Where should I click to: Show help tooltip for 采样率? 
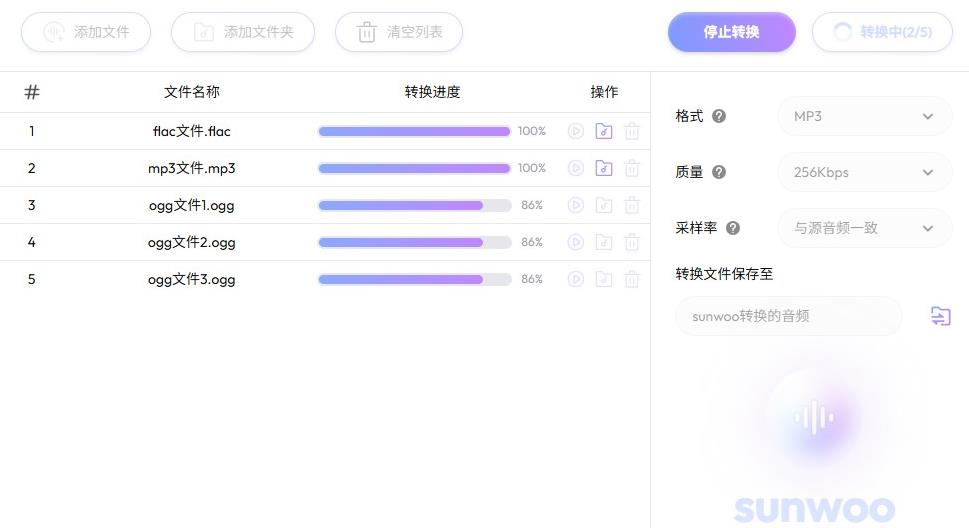pos(732,228)
